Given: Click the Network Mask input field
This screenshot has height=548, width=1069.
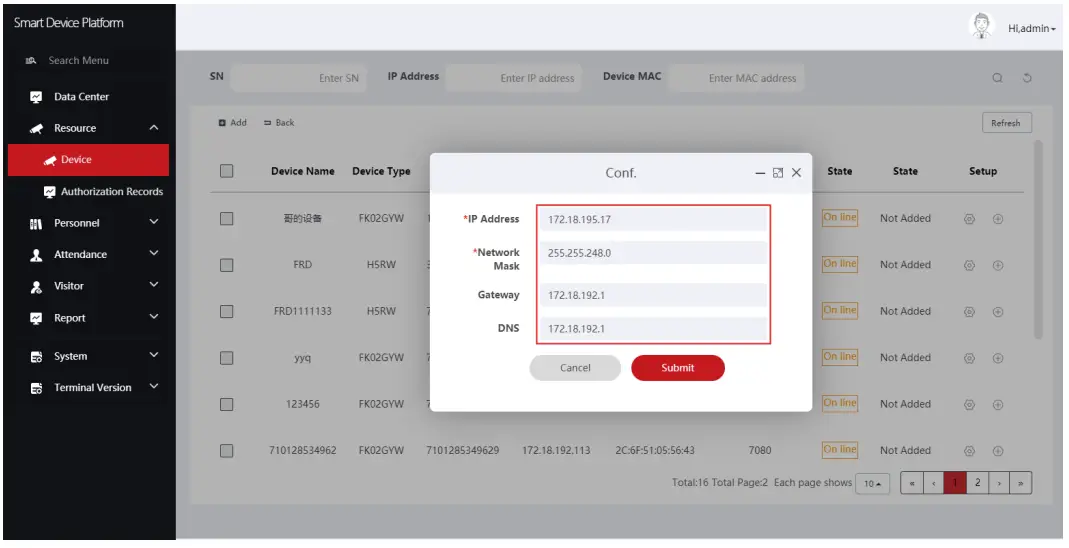Looking at the screenshot, I should coord(653,253).
